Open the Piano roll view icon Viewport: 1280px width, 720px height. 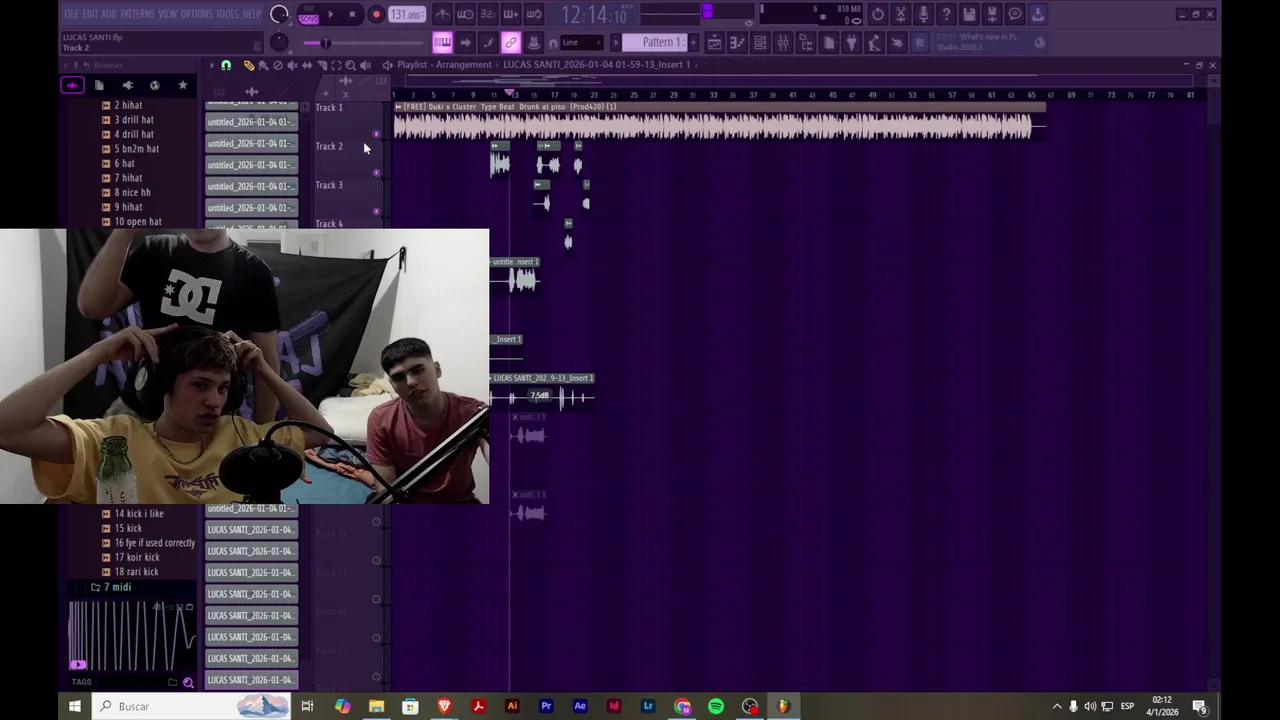tap(737, 42)
